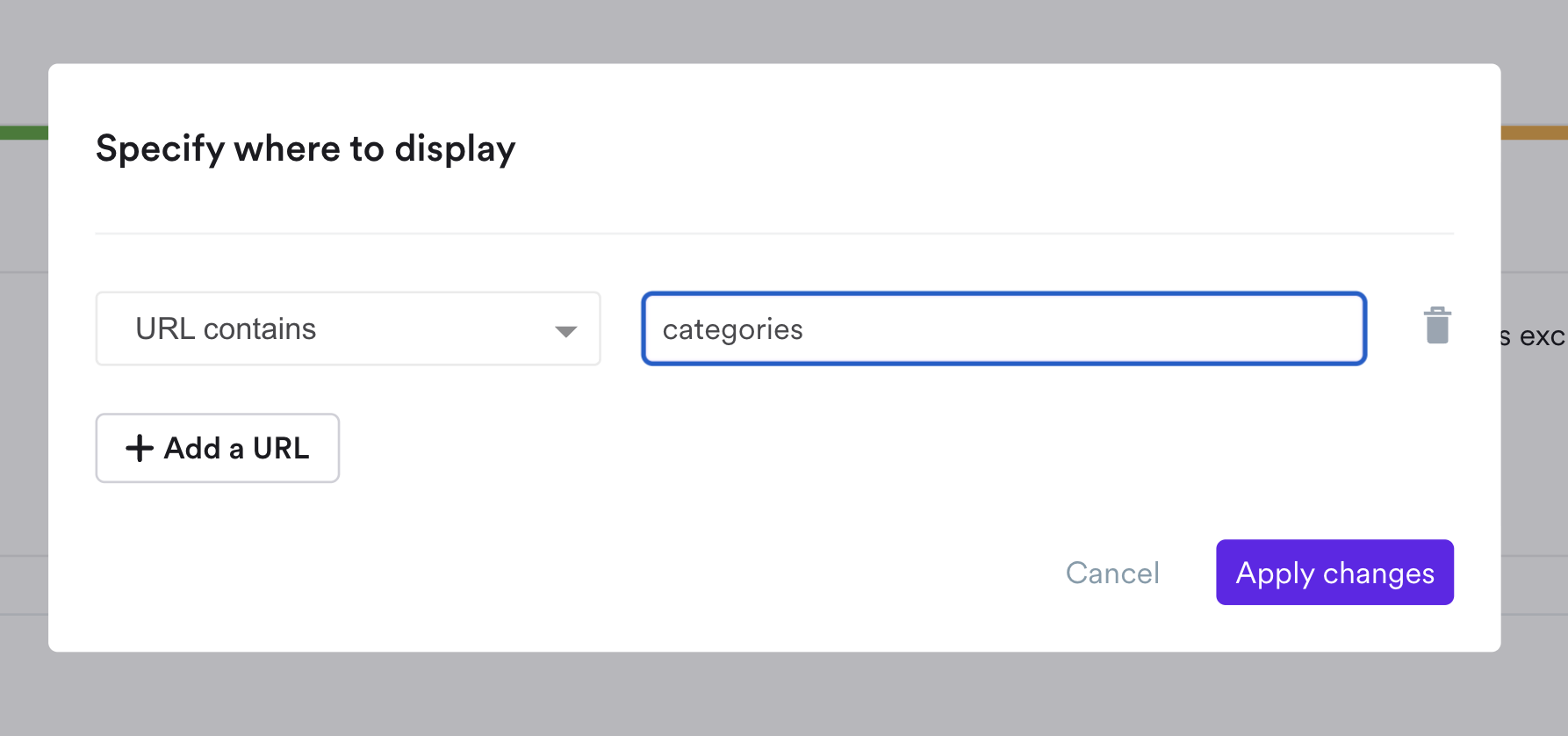Click the URL contains label text

pos(226,328)
